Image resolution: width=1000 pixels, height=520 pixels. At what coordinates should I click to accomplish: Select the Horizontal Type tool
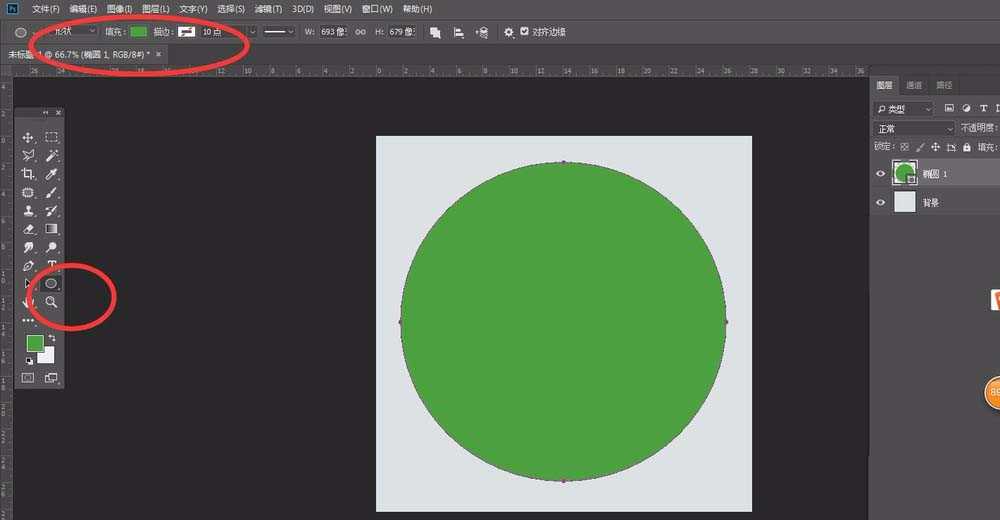click(51, 265)
